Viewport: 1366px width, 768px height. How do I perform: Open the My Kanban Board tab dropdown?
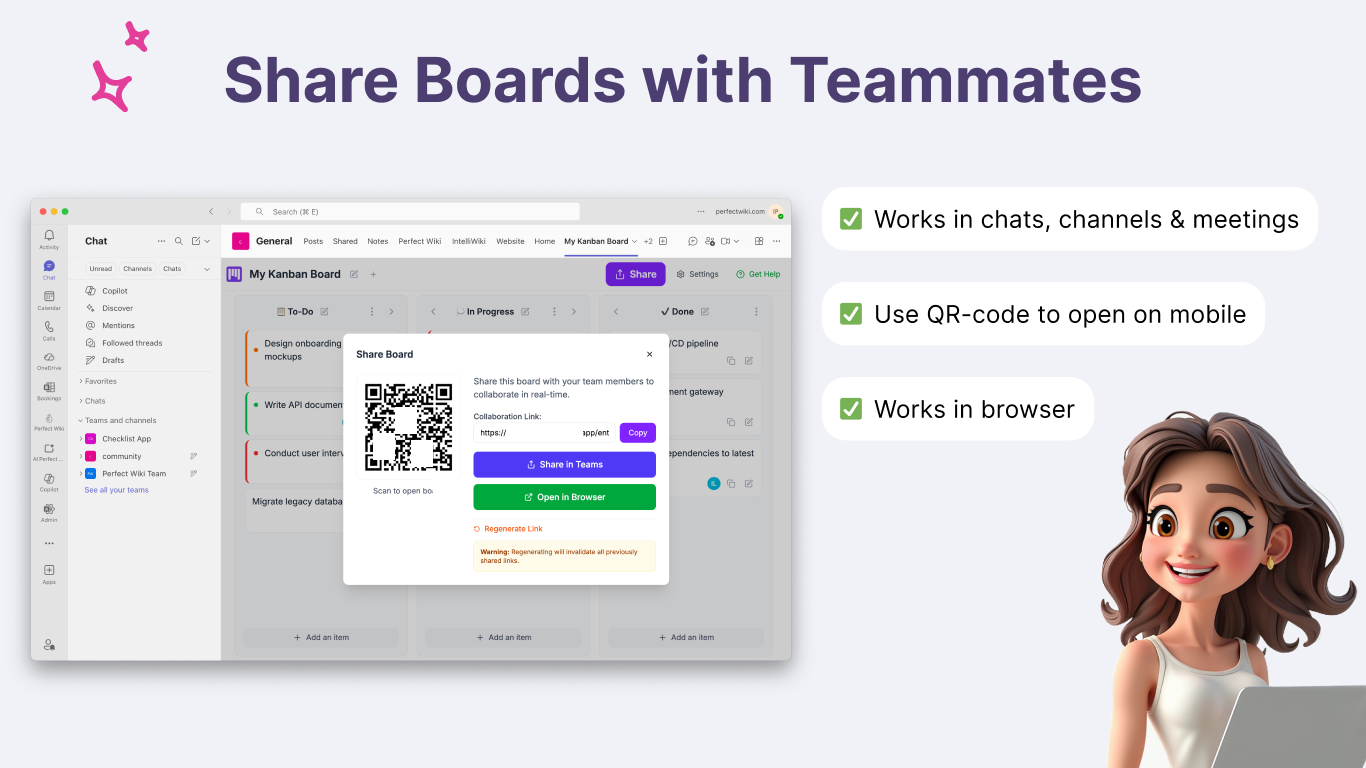(x=635, y=241)
